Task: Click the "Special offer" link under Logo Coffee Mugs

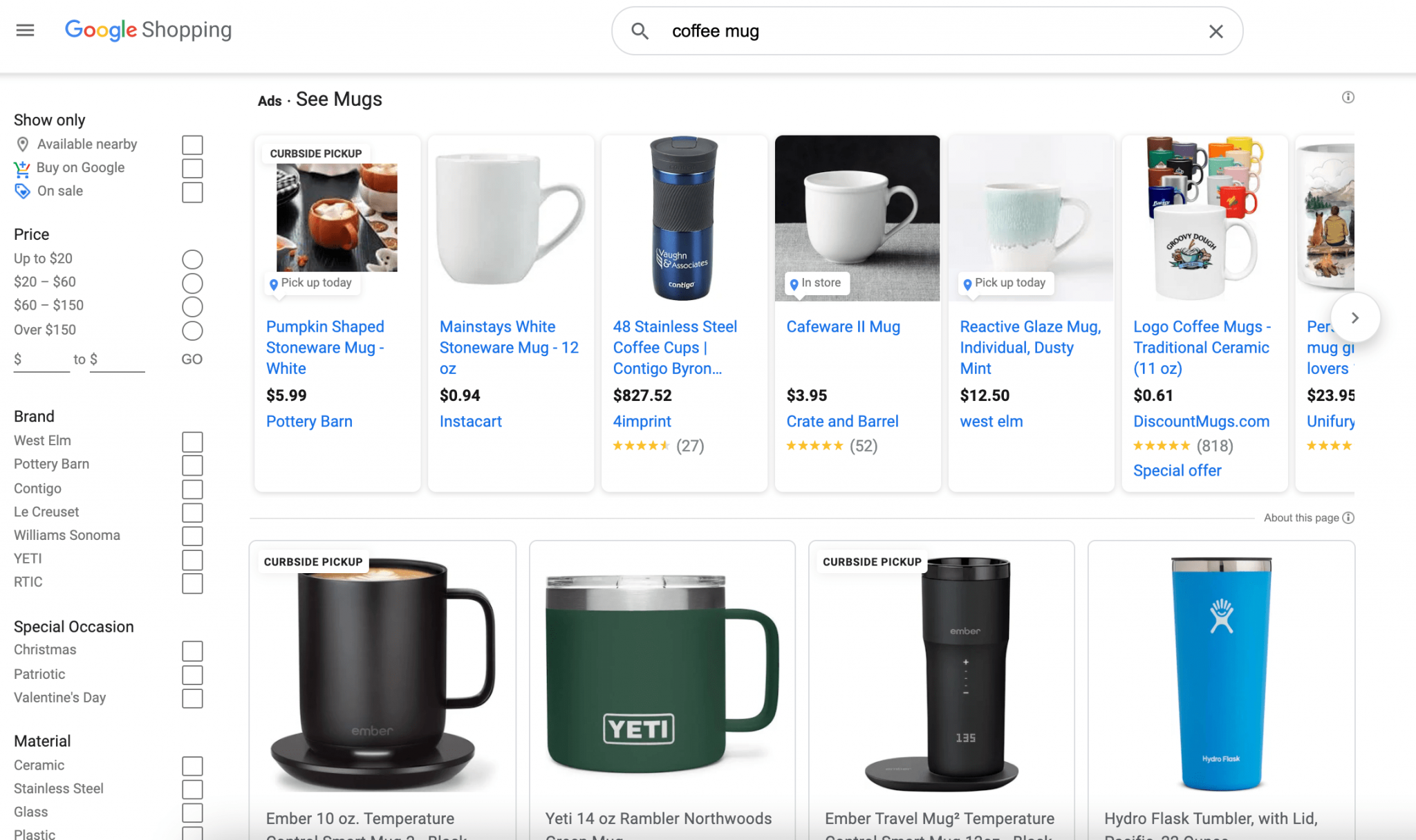Action: 1177,470
